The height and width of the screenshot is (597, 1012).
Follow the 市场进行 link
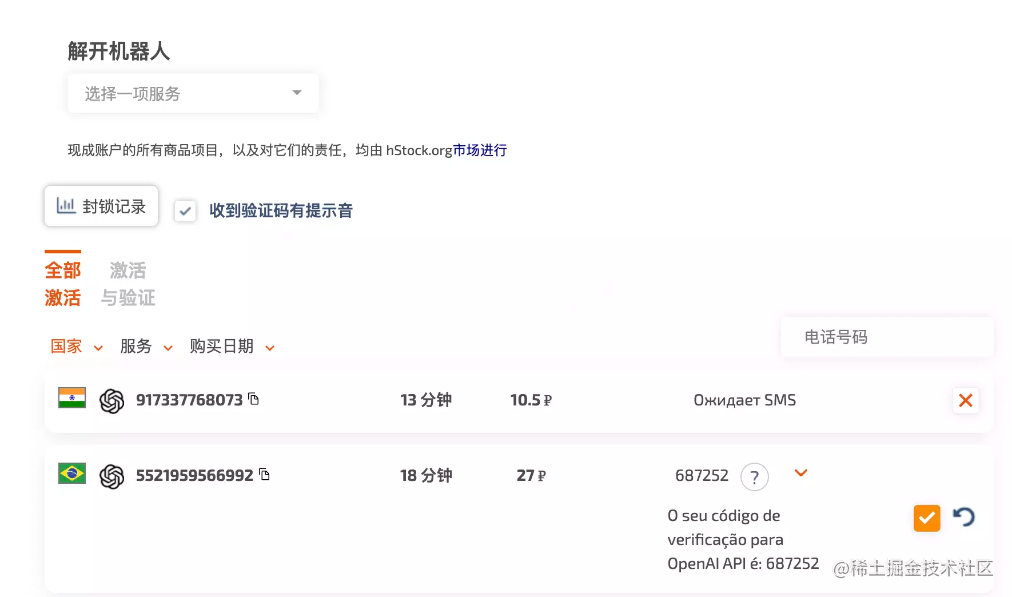click(480, 150)
